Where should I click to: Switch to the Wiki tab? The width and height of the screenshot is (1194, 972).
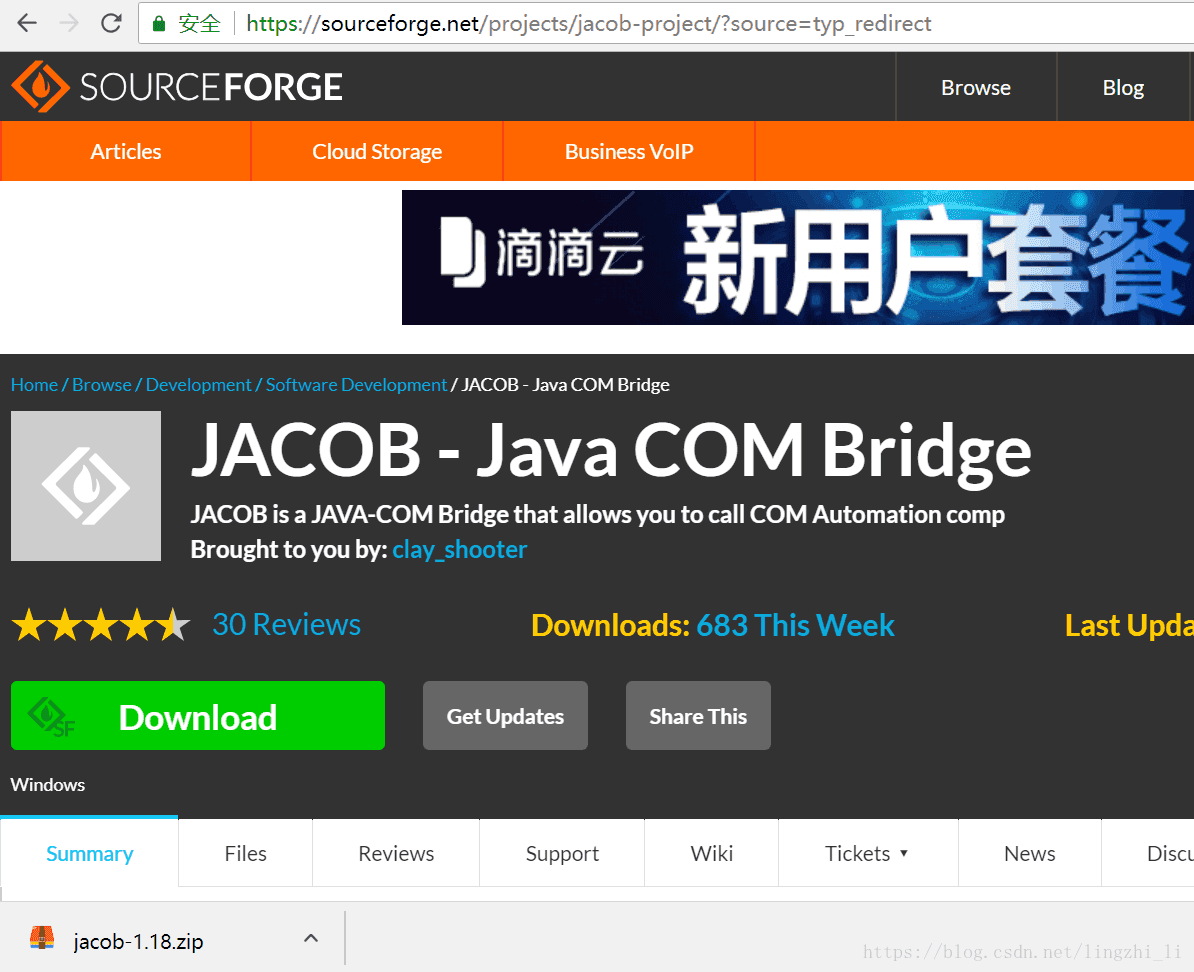coord(711,853)
